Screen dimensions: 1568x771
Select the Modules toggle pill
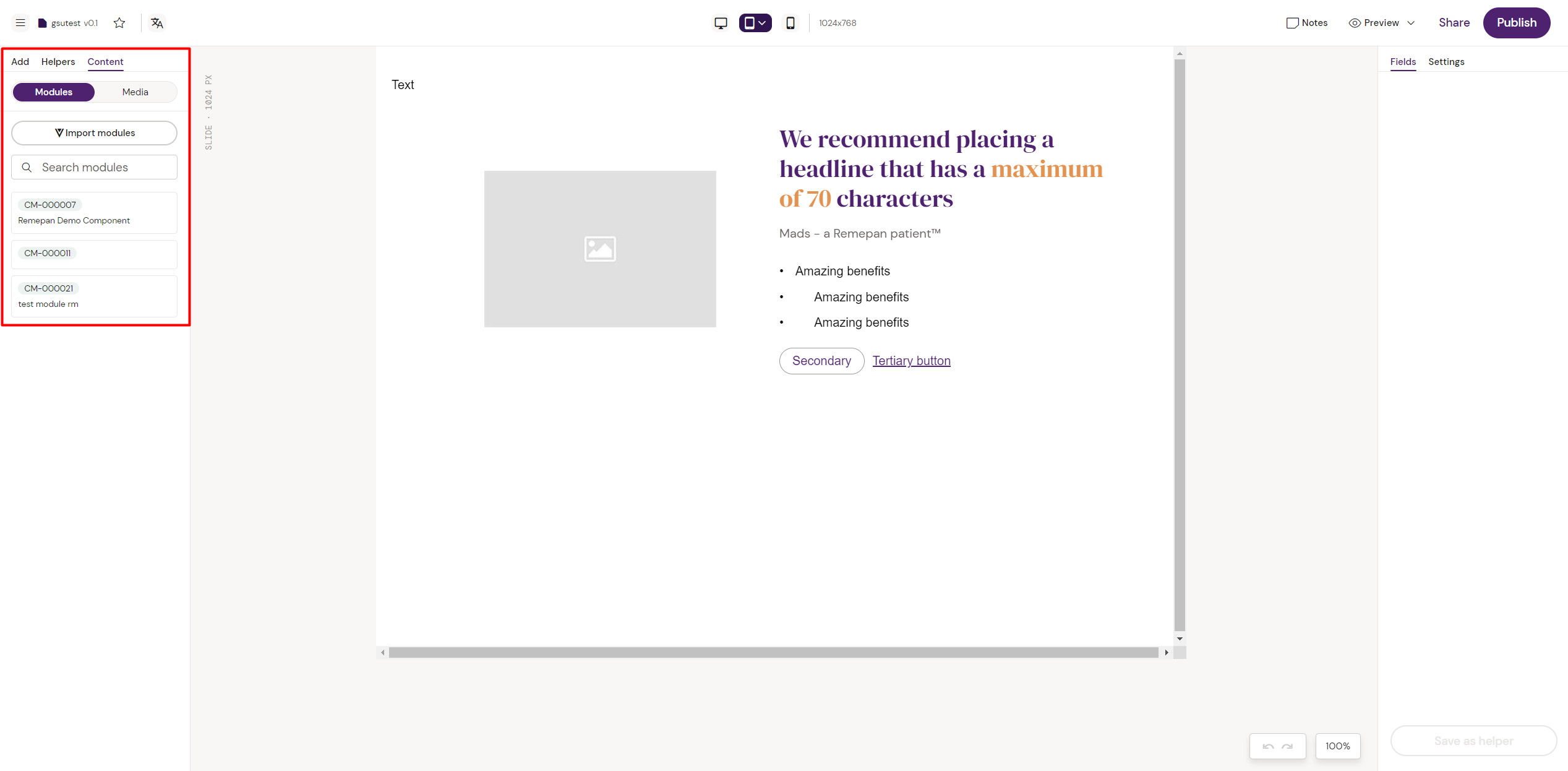point(54,92)
